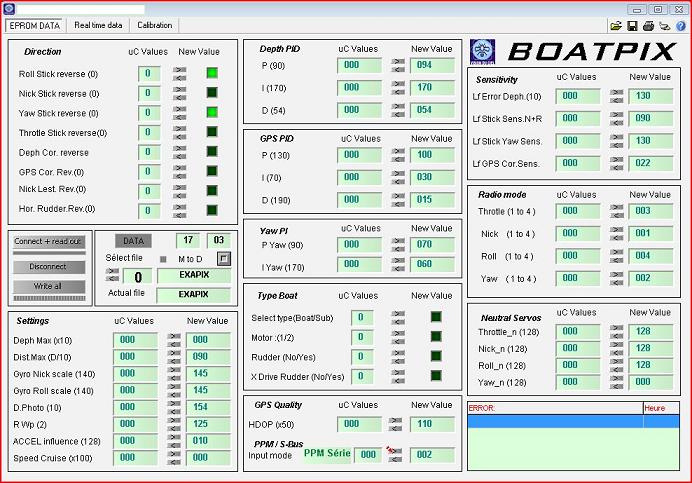
Task: Toggle Hor. Rudder Rev. new value box
Action: pos(212,210)
